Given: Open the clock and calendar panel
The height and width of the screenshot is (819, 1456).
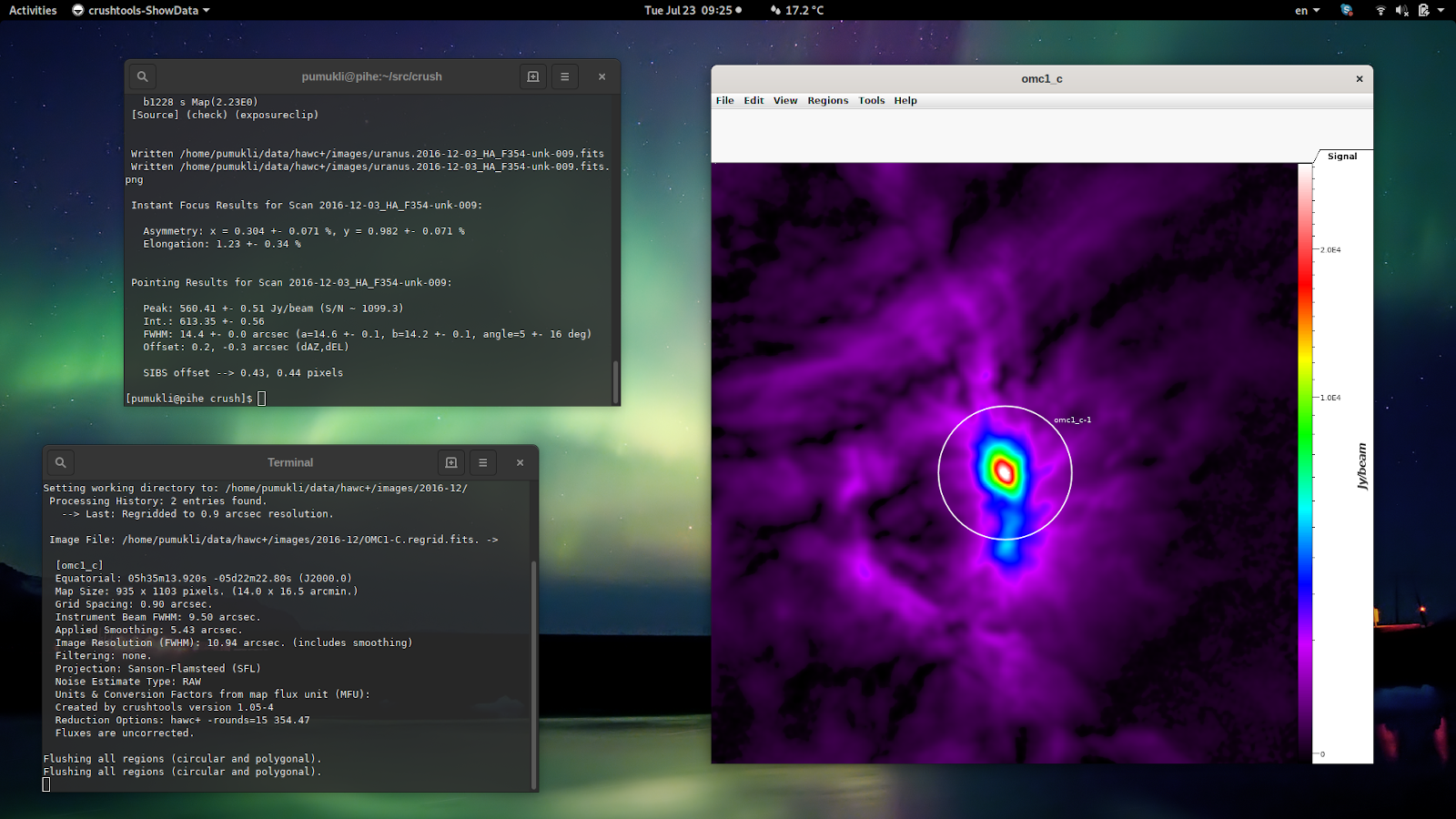Looking at the screenshot, I should click(693, 10).
